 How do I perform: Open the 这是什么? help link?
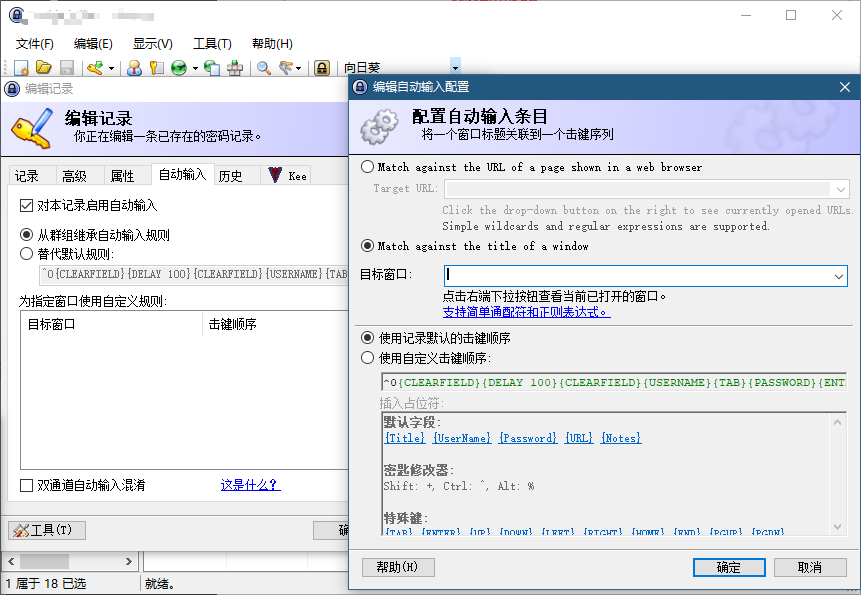tap(250, 485)
